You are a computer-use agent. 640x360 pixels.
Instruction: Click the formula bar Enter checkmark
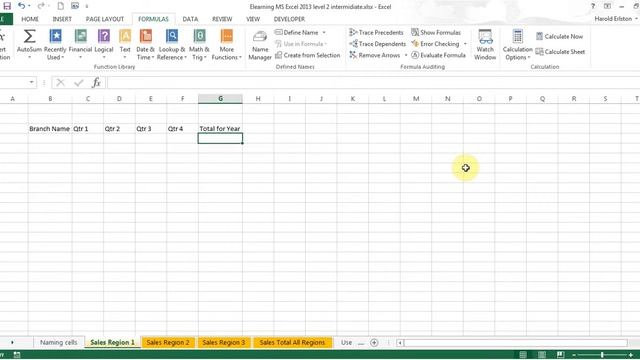pos(78,83)
